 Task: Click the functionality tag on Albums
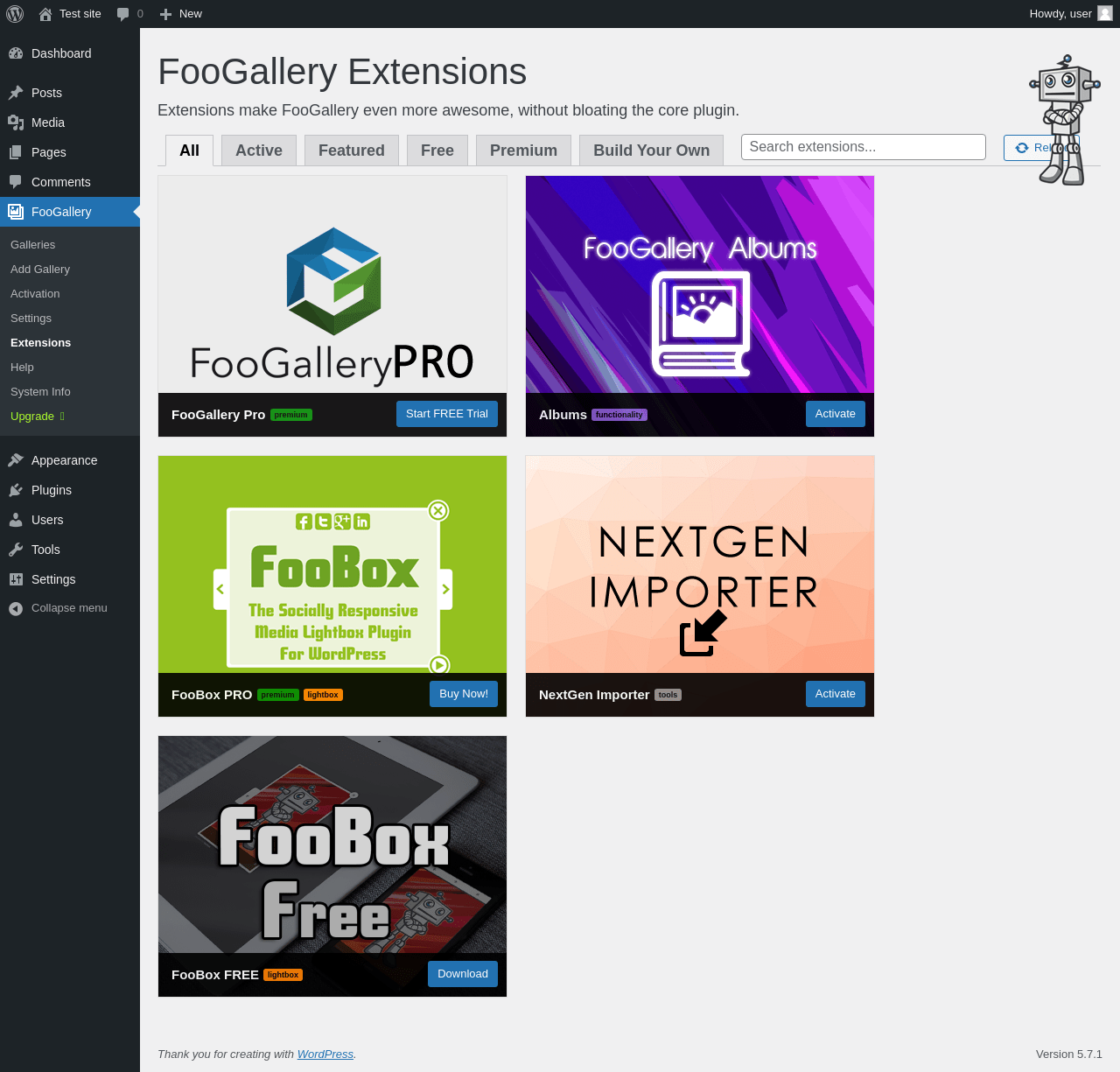click(x=619, y=415)
